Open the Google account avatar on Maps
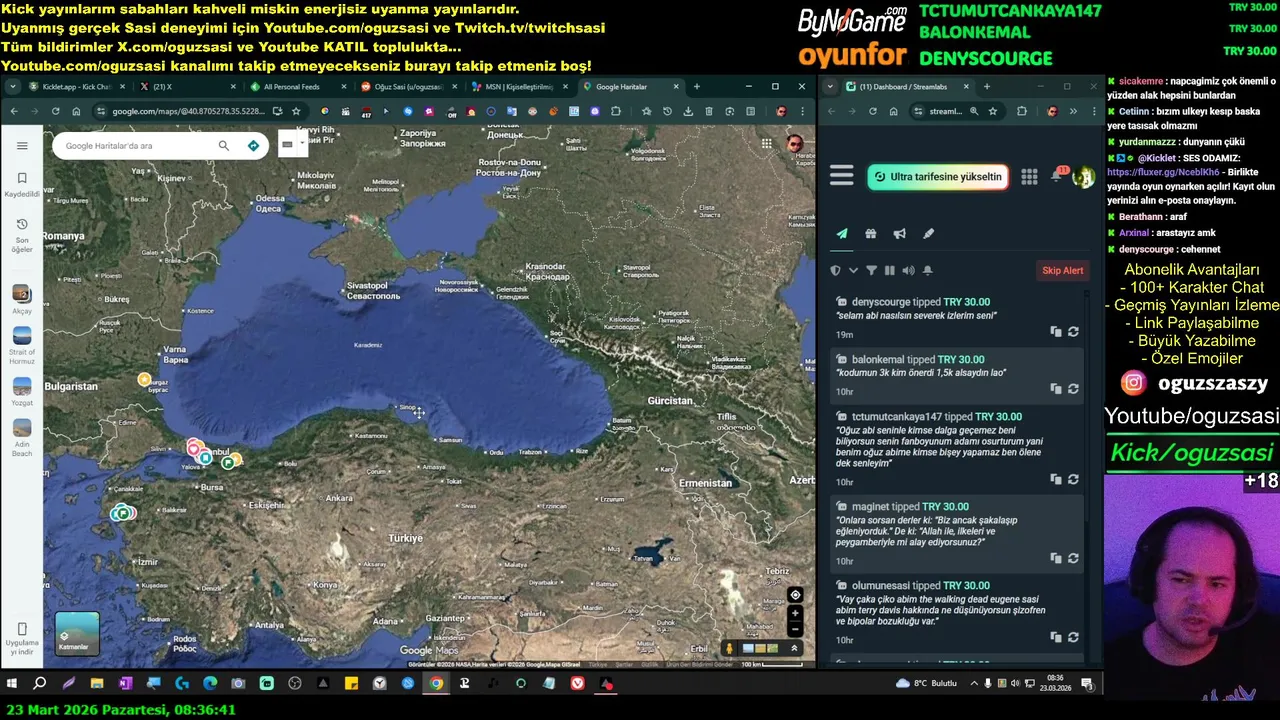 tap(795, 143)
